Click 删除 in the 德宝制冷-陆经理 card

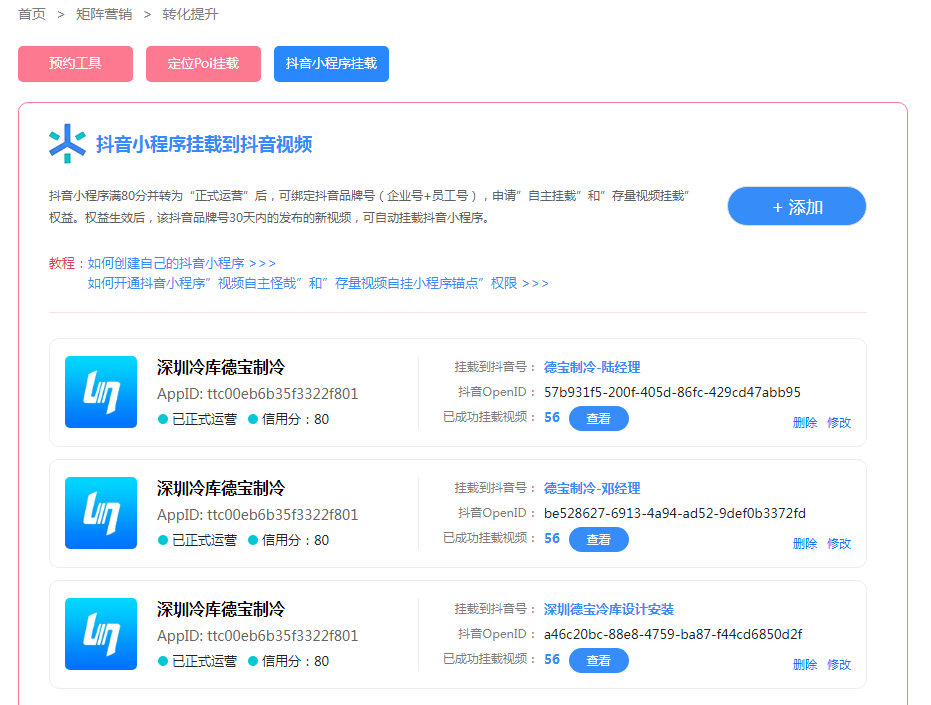pyautogui.click(x=805, y=423)
